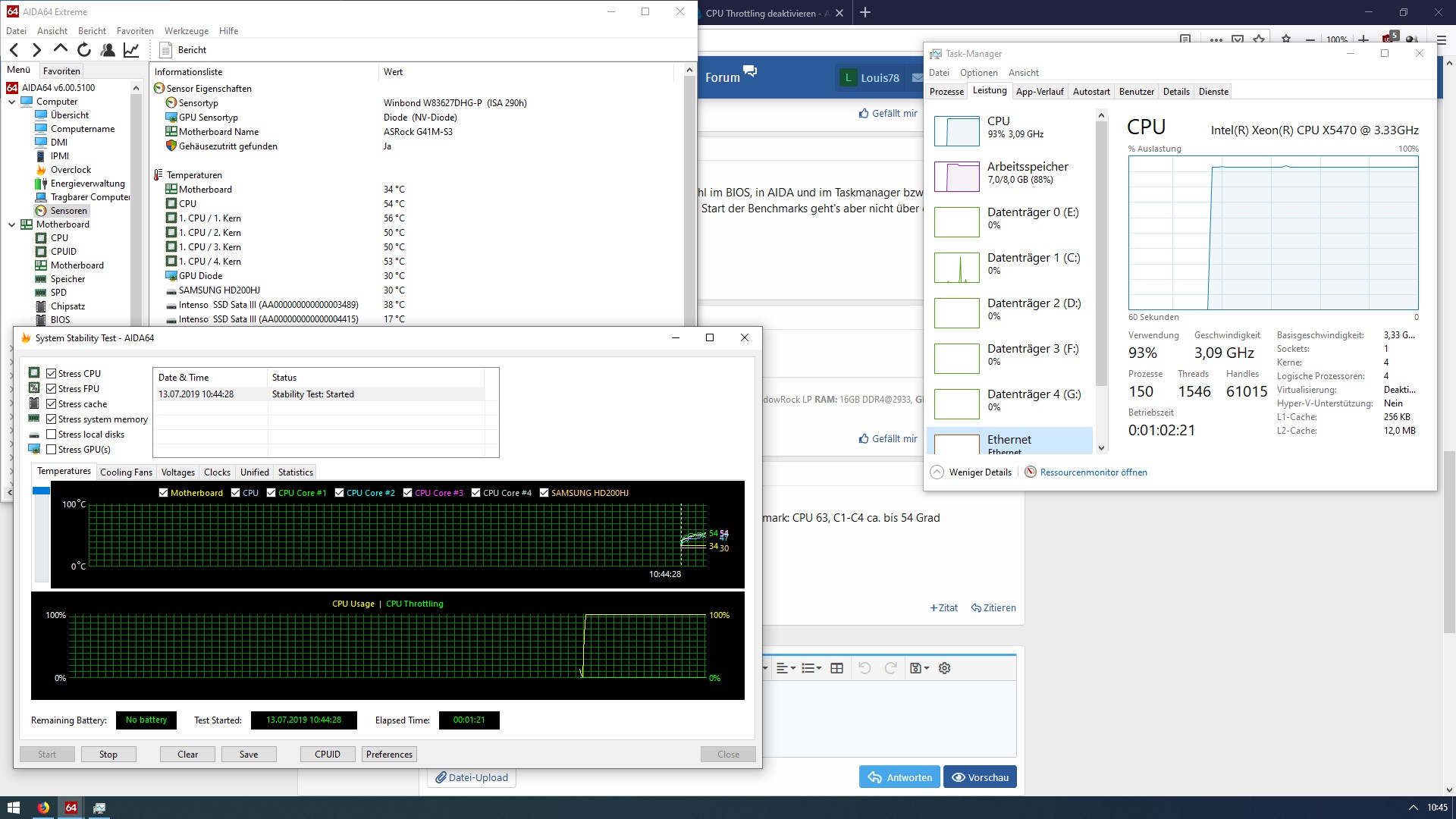Open CPUID under Motherboard in the tree
Screen dimensions: 1456x819
point(64,252)
